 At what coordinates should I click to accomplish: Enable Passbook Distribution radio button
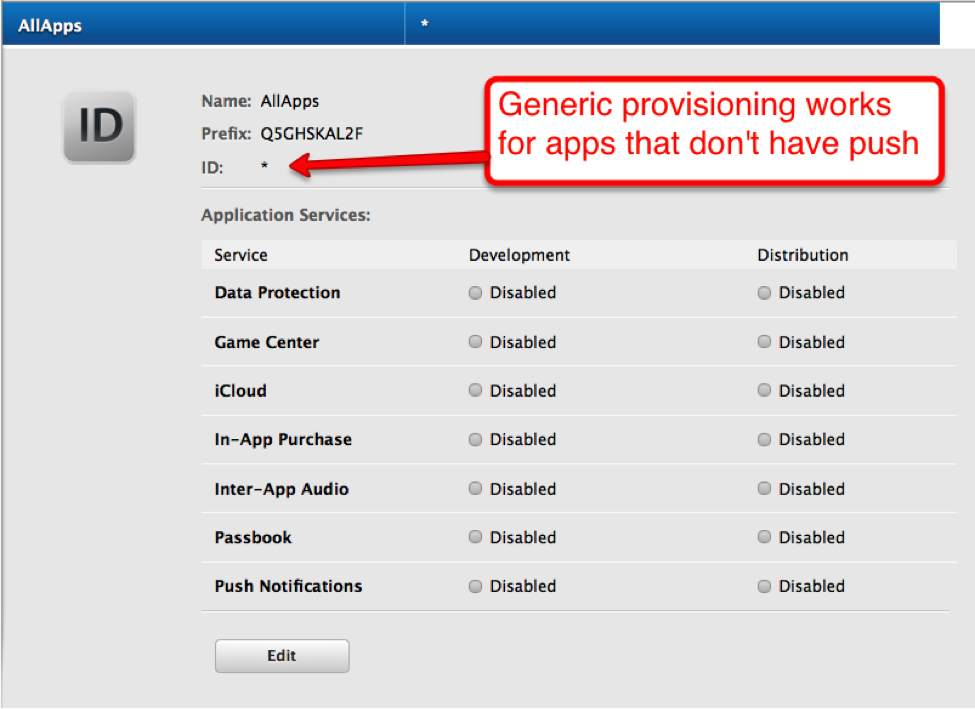(x=763, y=537)
